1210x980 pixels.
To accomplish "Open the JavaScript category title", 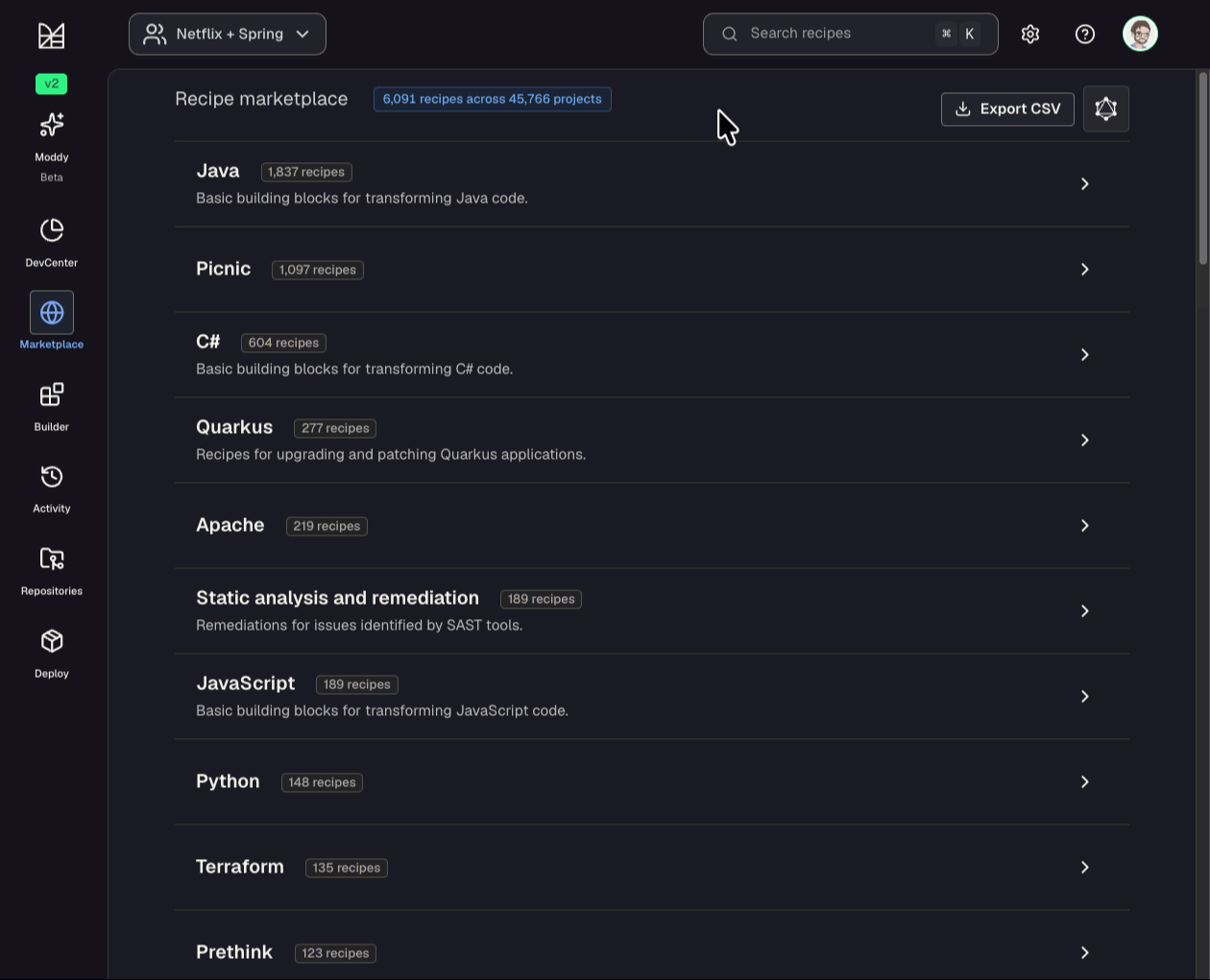I will [246, 683].
